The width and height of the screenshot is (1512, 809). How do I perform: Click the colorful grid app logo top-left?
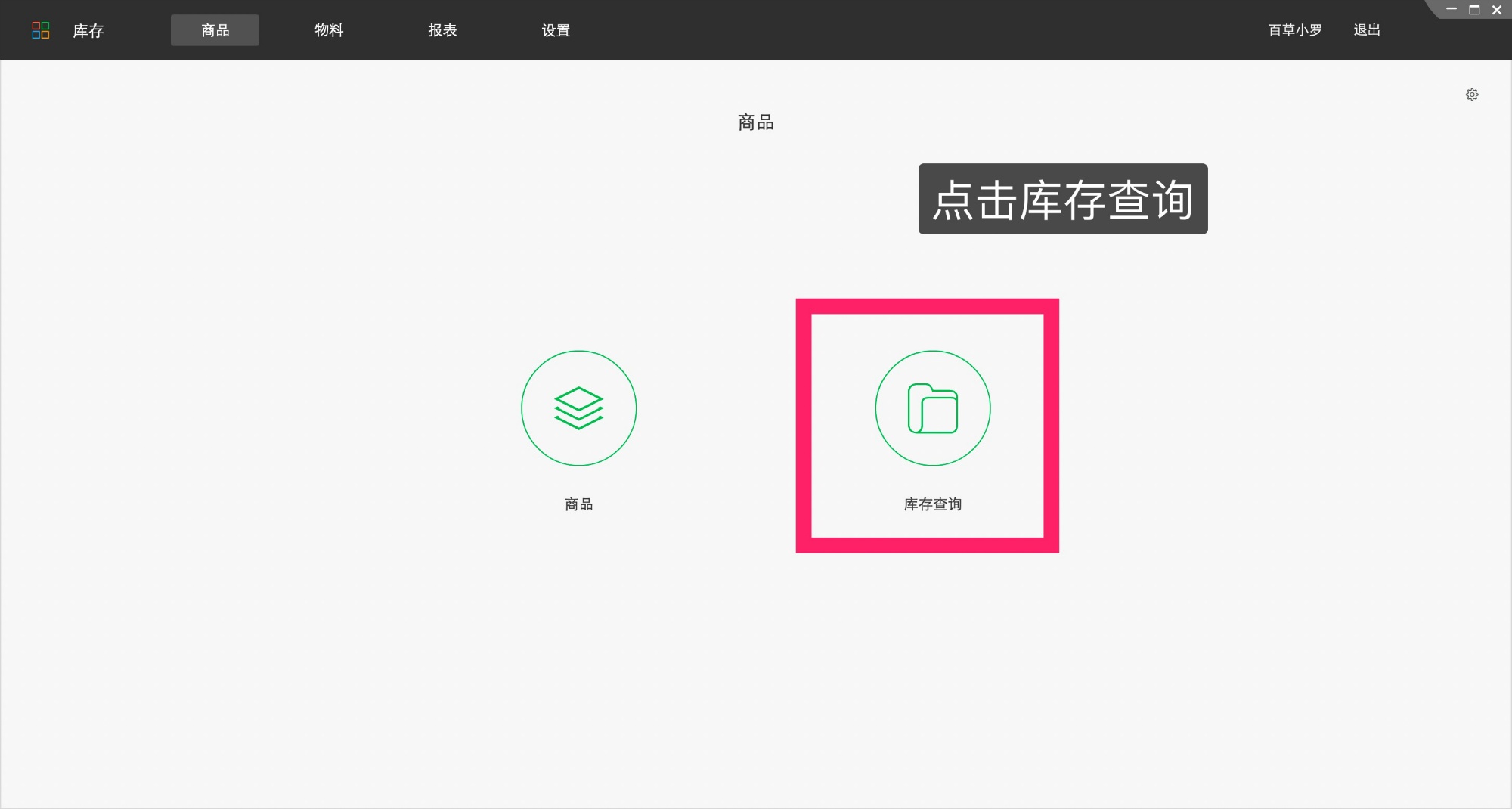(42, 29)
